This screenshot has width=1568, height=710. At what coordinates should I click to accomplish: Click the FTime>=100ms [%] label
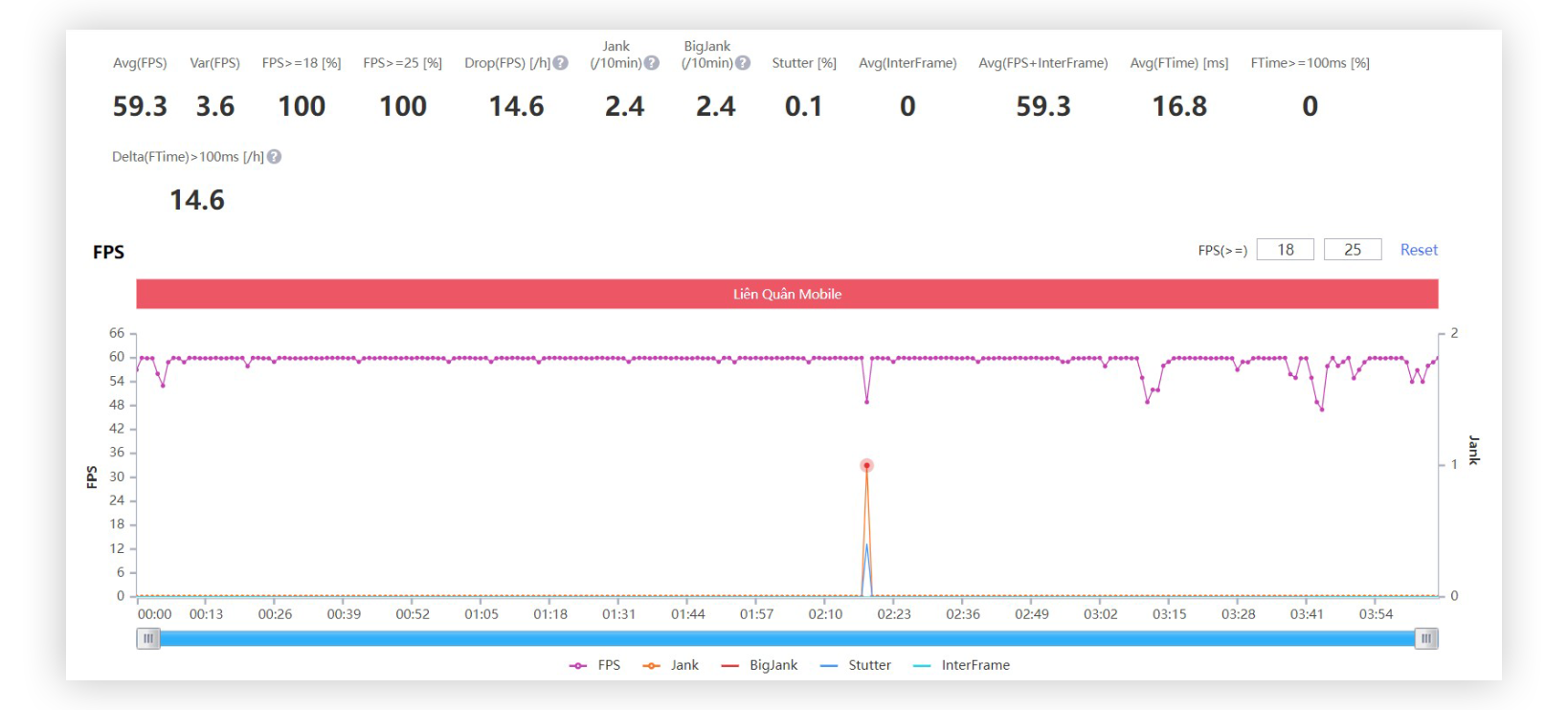pos(1310,63)
